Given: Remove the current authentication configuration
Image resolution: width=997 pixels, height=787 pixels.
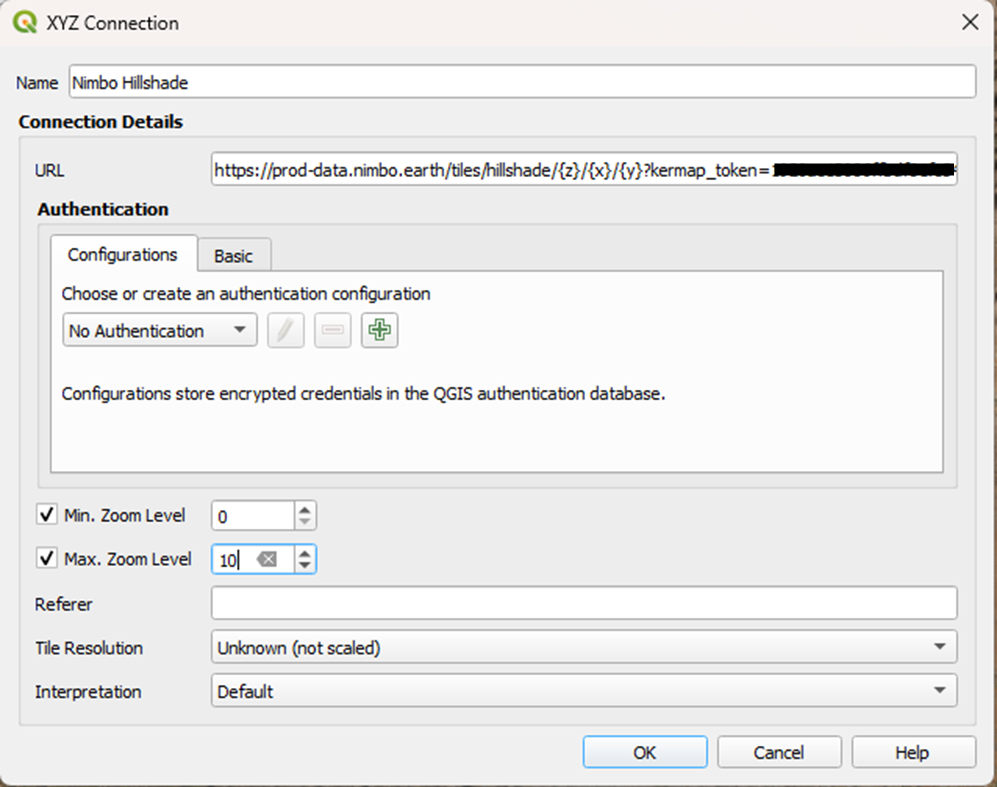Looking at the screenshot, I should [x=332, y=330].
